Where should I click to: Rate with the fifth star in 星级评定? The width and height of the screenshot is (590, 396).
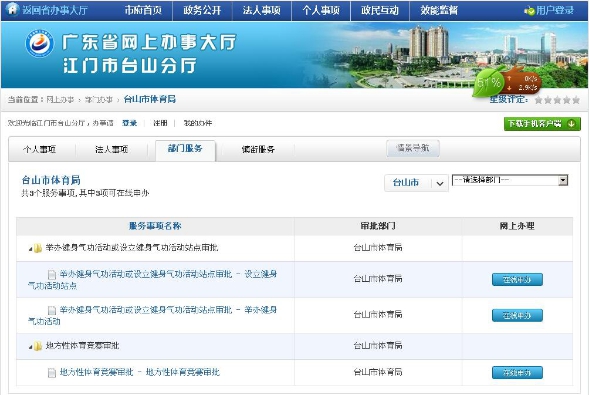pos(576,100)
